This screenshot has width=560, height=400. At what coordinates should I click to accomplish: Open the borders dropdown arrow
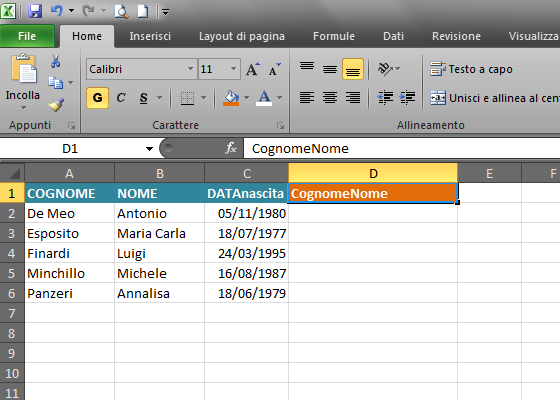[204, 98]
